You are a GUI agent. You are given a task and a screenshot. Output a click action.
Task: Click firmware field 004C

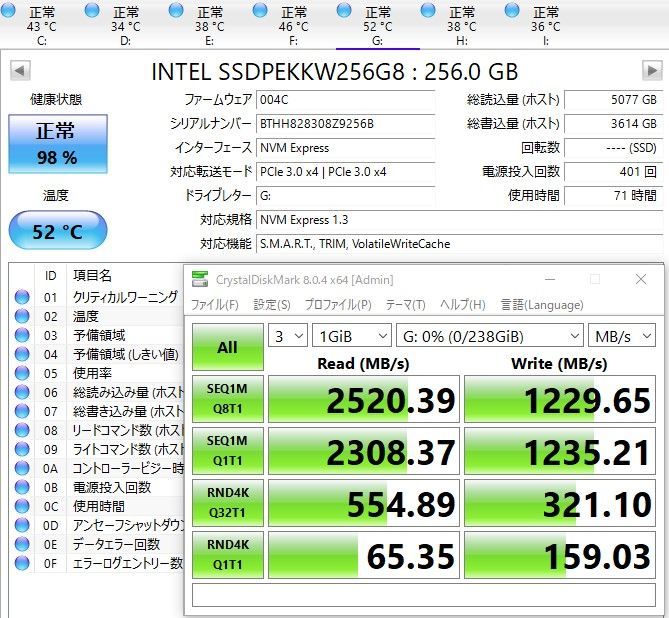(345, 100)
